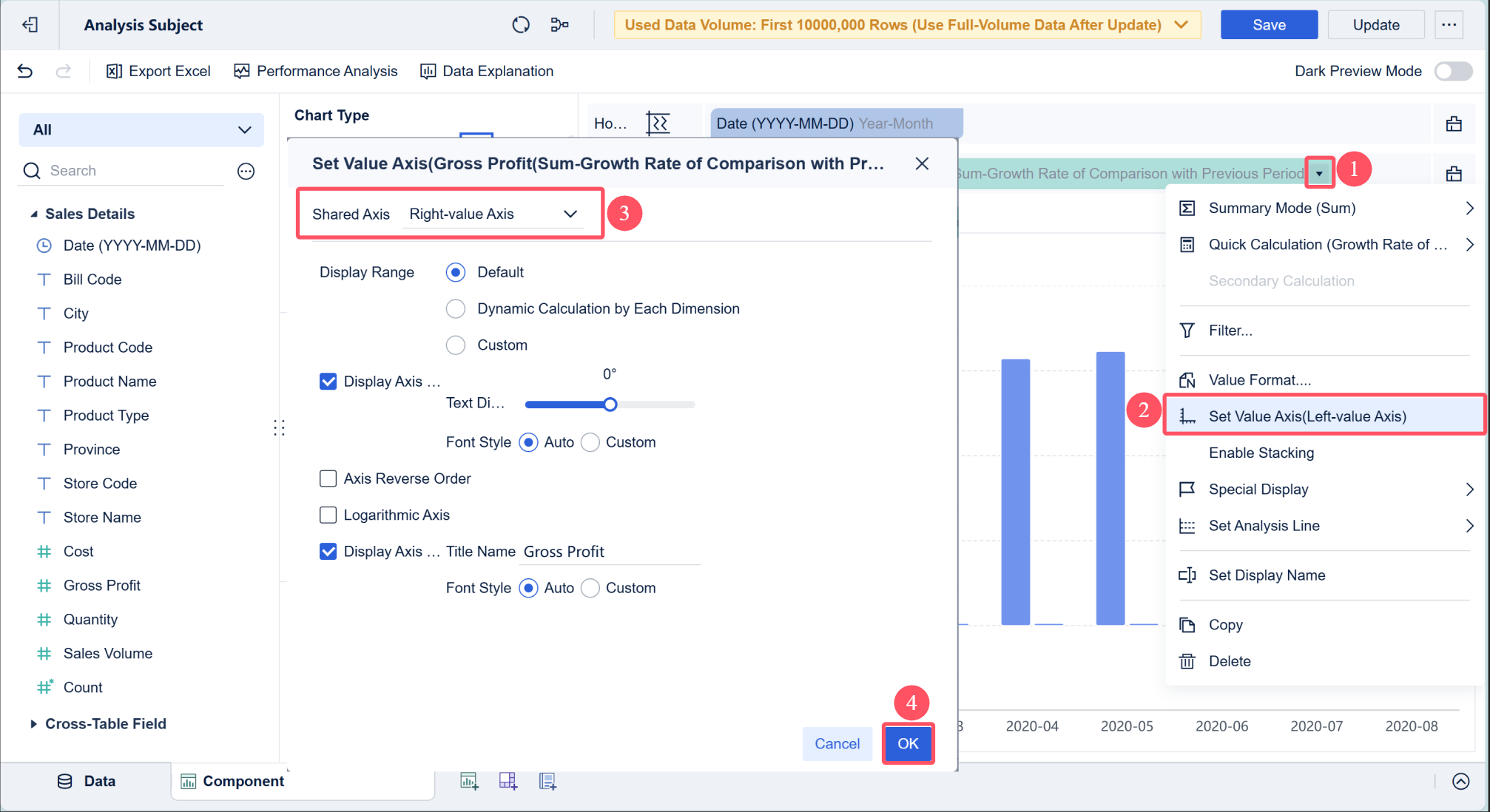Viewport: 1490px width, 812px height.
Task: Enable Axis Reverse Order
Action: (x=328, y=478)
